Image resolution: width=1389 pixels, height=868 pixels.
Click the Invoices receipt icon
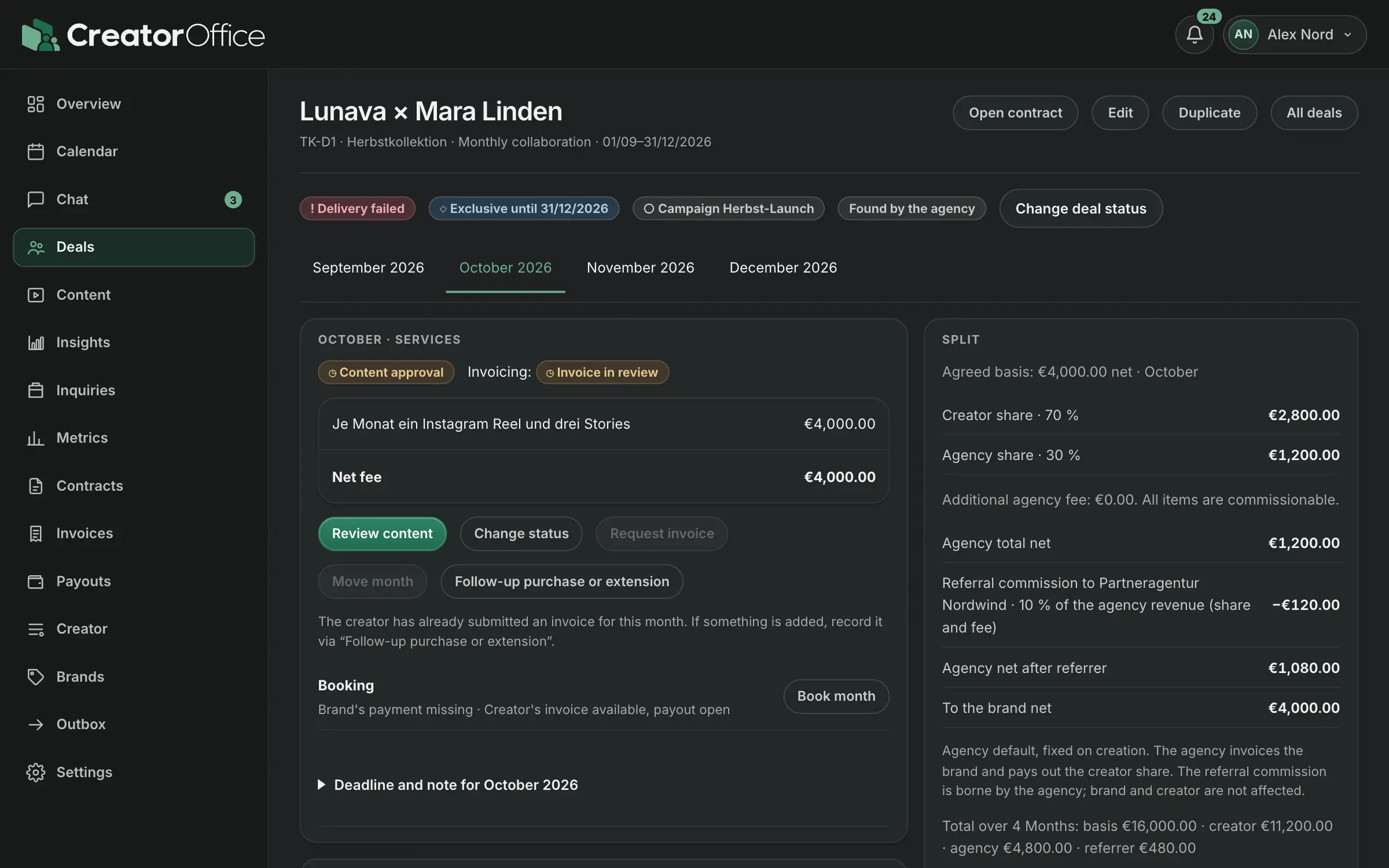36,534
